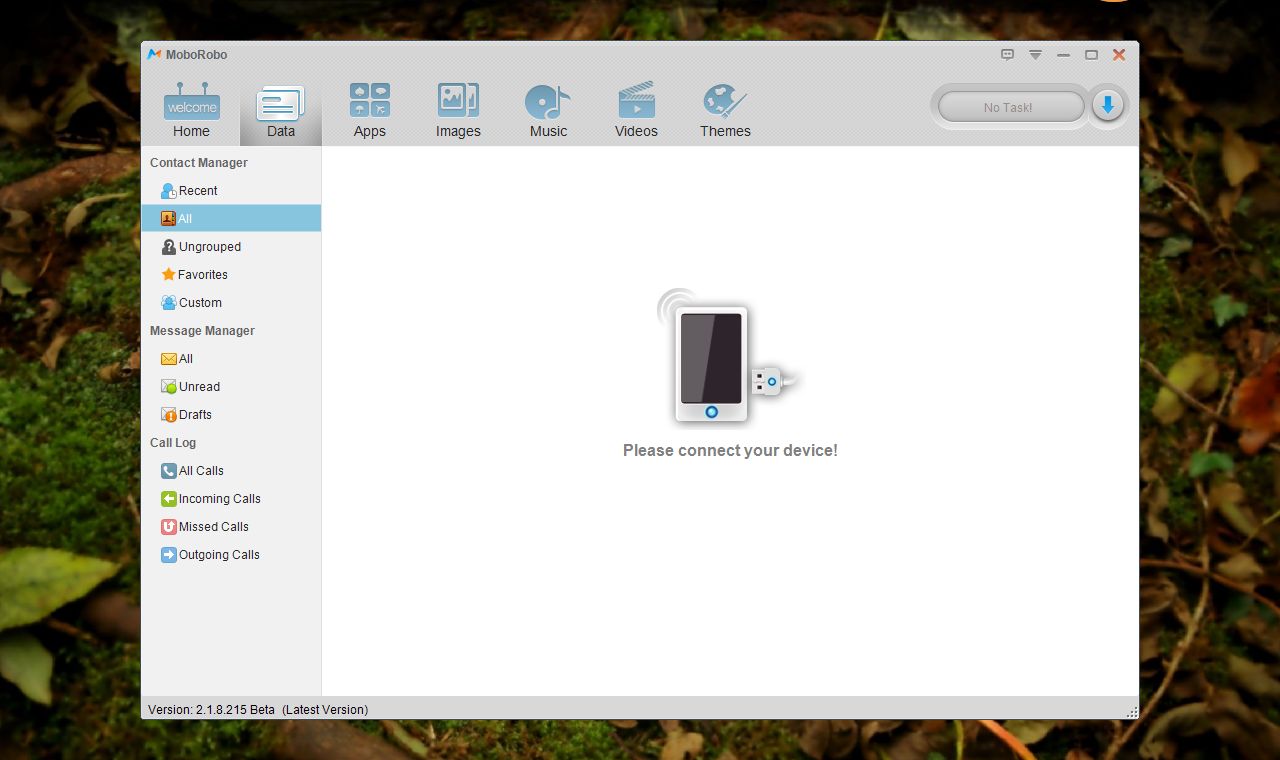The height and width of the screenshot is (760, 1280).
Task: Open the Apps tab
Action: click(x=370, y=110)
